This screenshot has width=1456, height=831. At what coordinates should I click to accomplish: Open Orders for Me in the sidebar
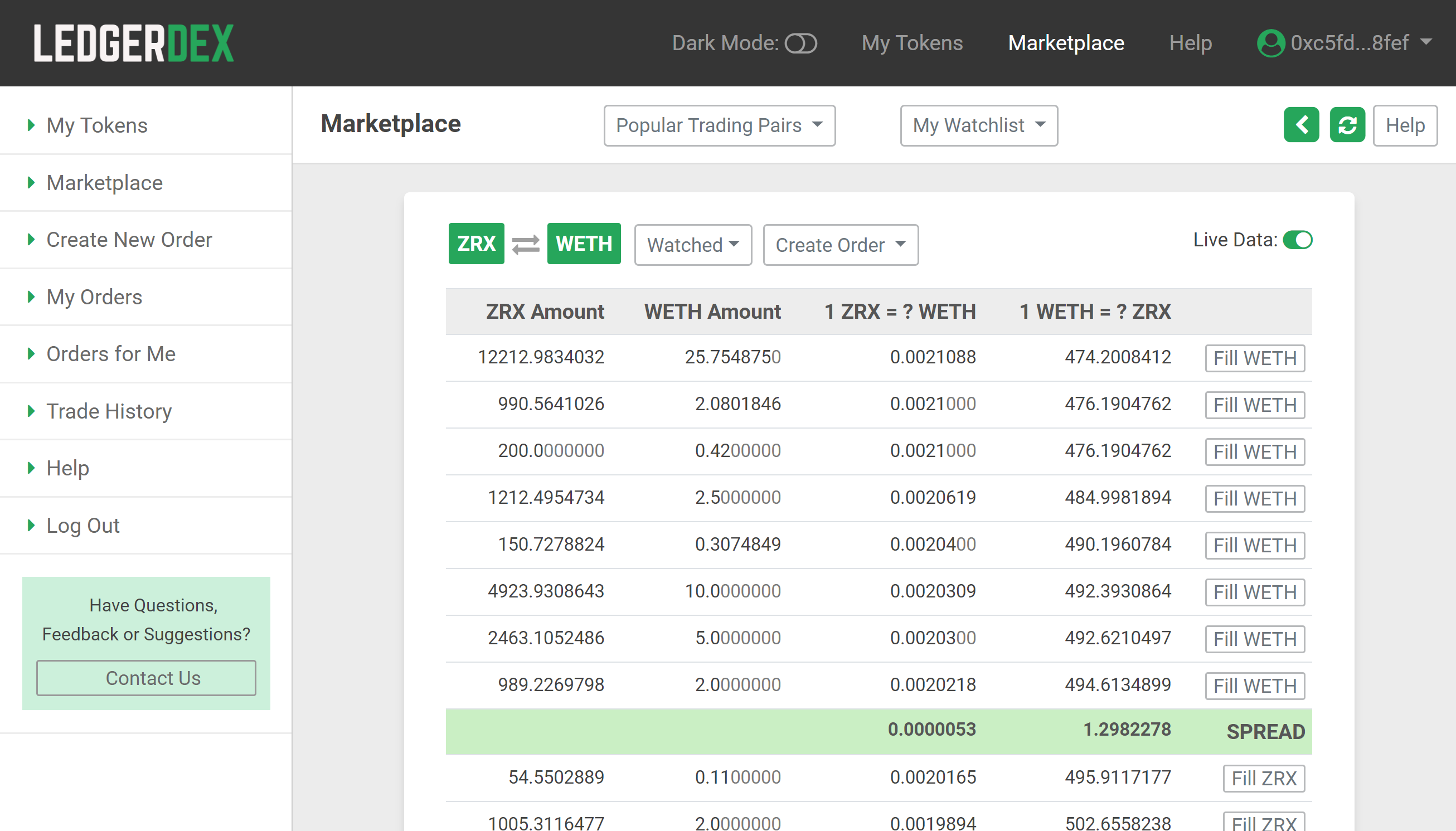111,354
